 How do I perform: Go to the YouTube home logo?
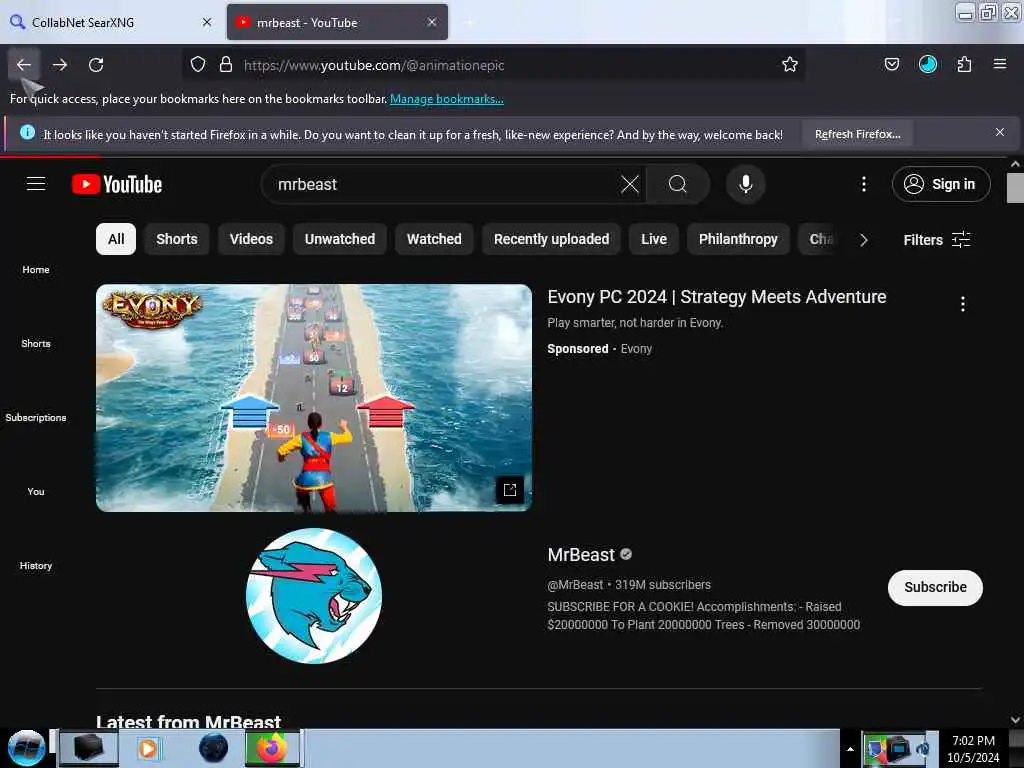117,184
